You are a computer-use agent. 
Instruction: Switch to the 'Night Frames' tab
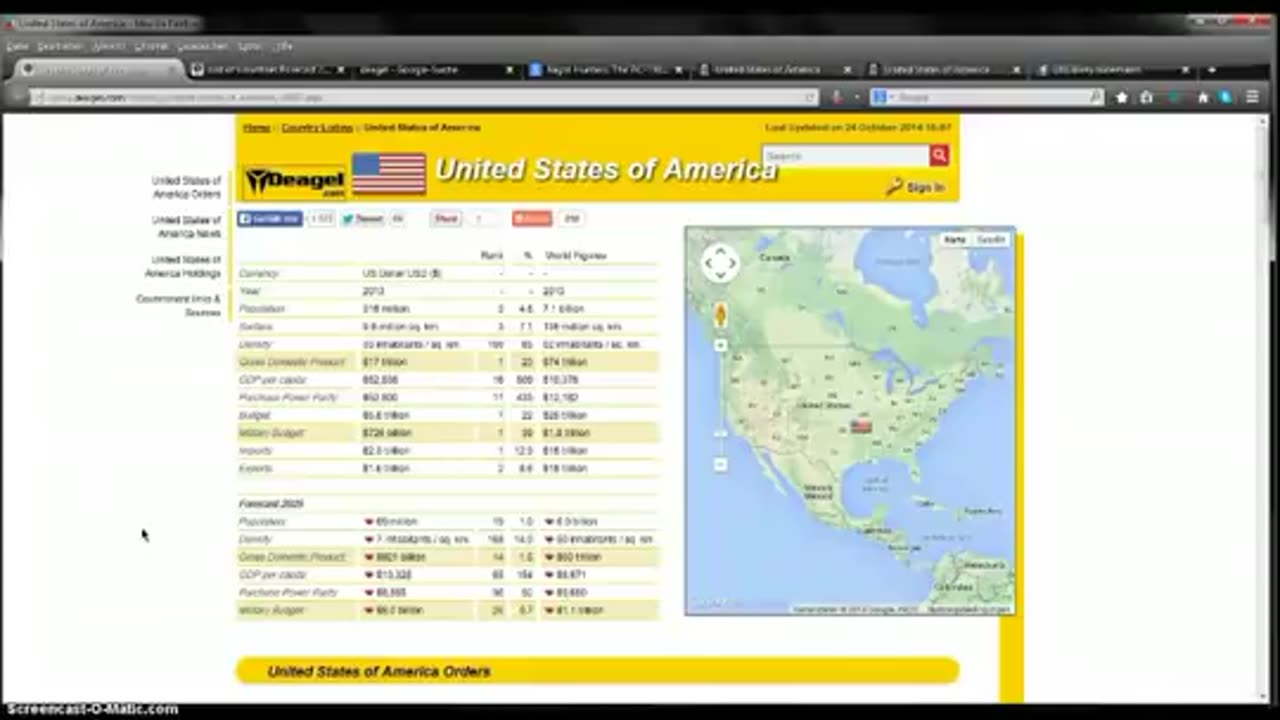click(x=606, y=70)
